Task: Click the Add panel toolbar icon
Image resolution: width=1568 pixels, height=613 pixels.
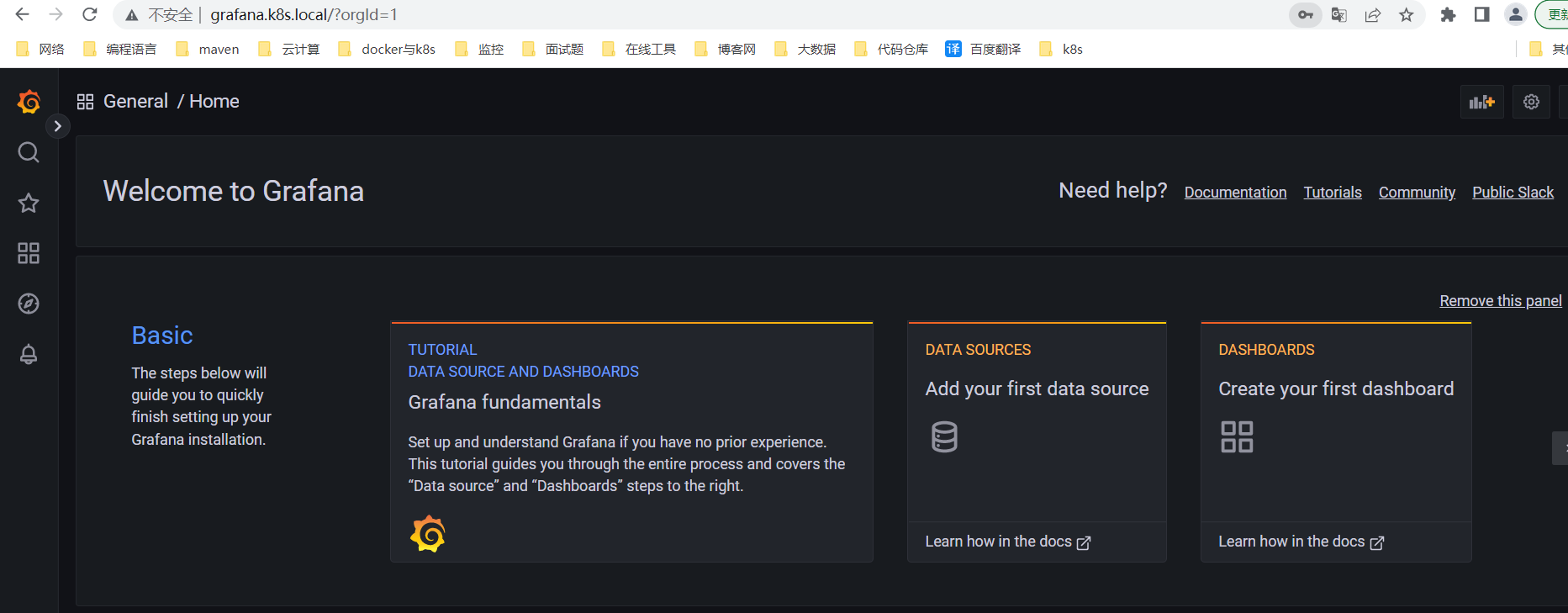Action: (x=1481, y=102)
